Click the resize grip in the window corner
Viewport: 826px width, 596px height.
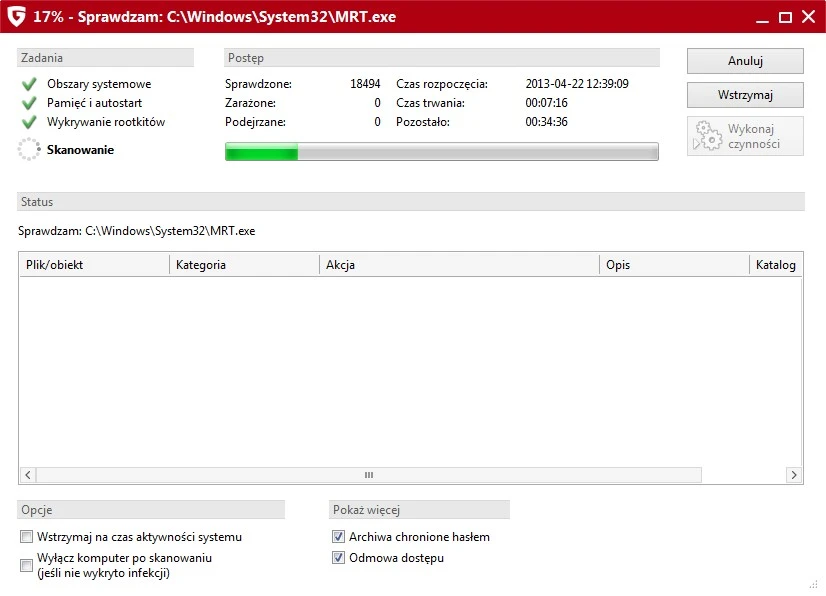point(814,585)
